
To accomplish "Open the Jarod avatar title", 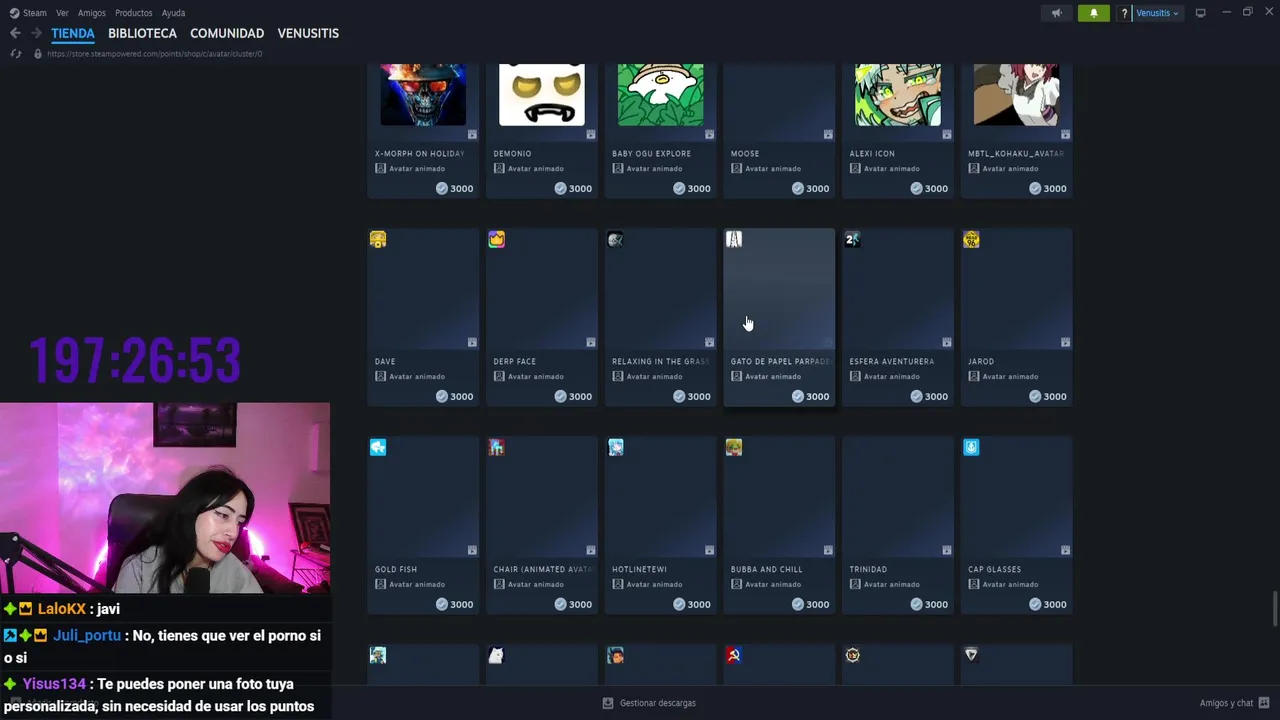I will pyautogui.click(x=981, y=361).
